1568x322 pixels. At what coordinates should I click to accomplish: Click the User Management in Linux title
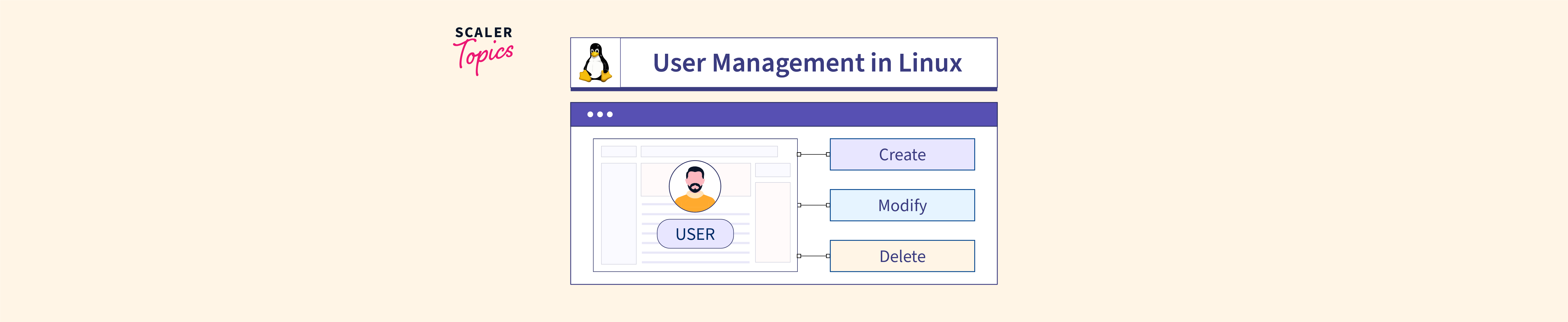pos(807,63)
